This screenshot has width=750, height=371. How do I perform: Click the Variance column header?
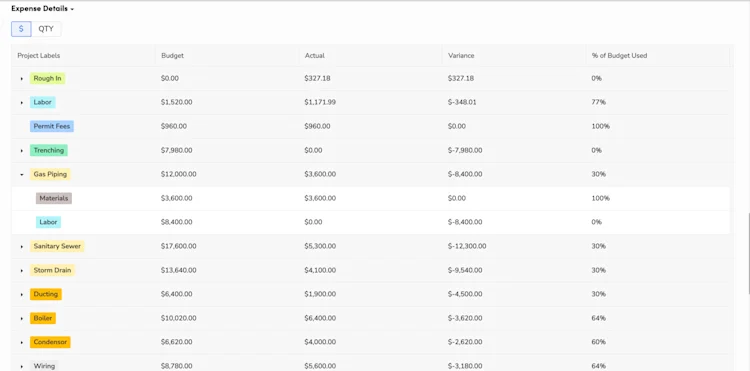(x=461, y=55)
